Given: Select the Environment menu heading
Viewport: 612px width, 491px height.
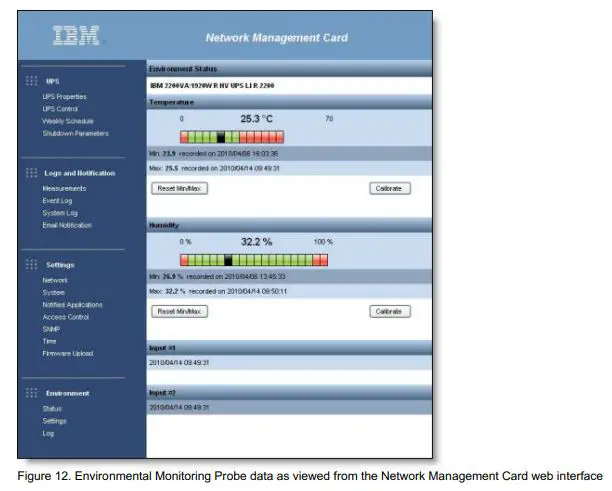Looking at the screenshot, I should (68, 393).
